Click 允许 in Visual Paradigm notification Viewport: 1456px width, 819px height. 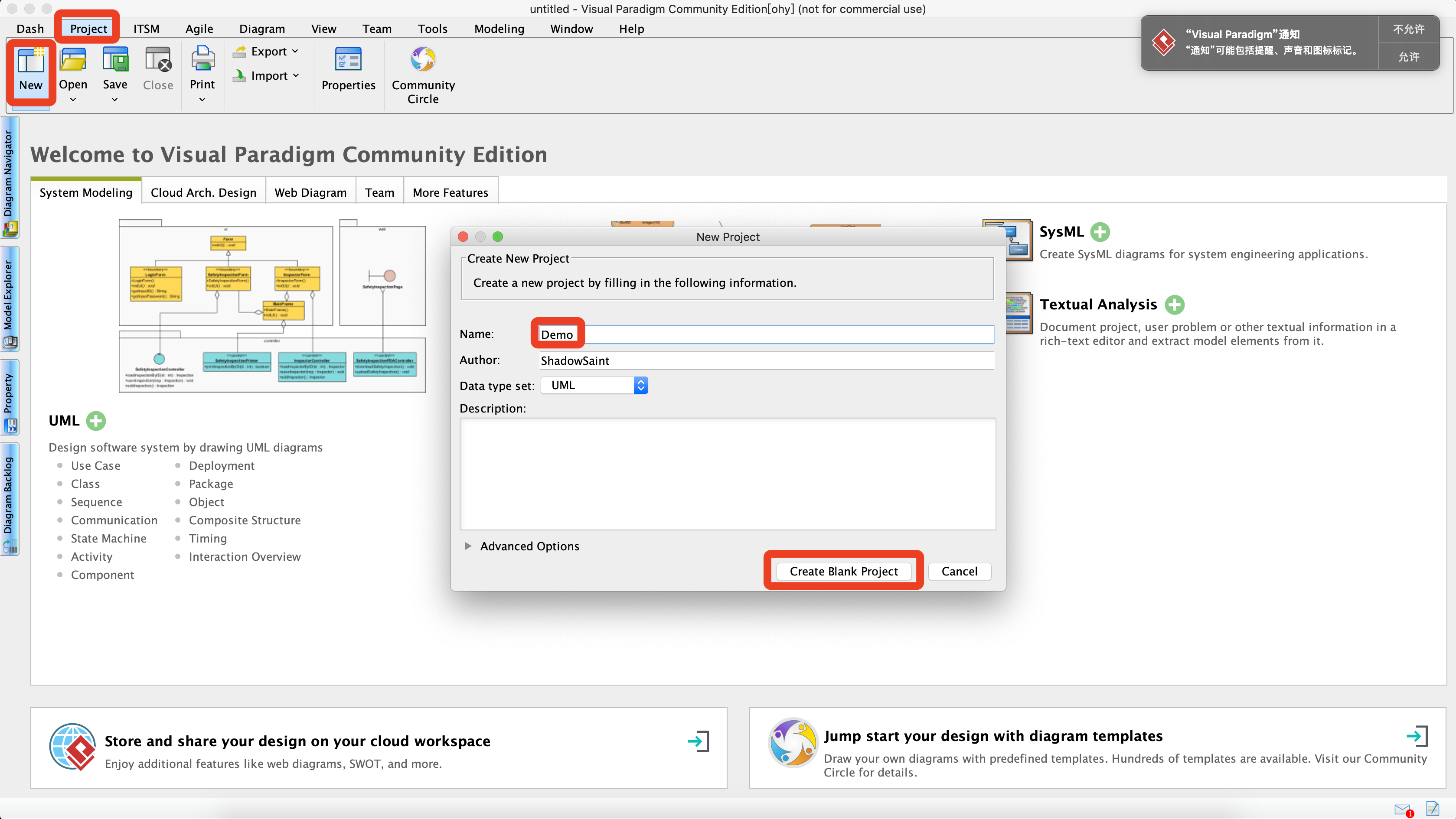coord(1408,56)
